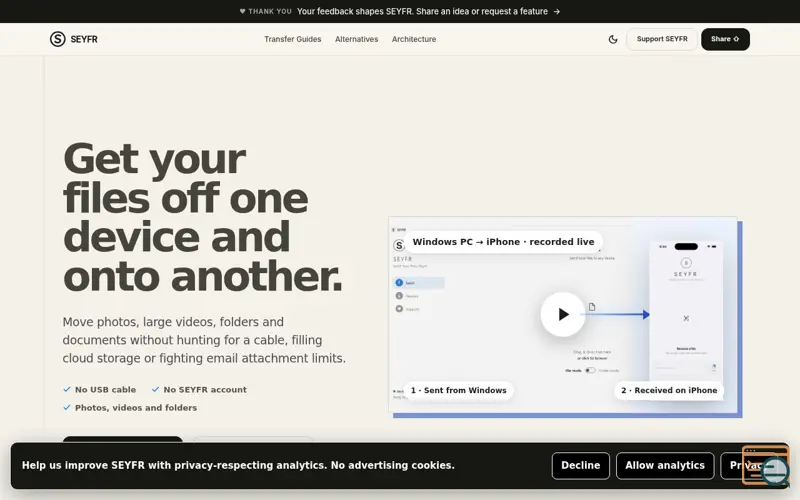Click the check icon beside Photos, videos and folders
The image size is (800, 500).
click(x=67, y=407)
